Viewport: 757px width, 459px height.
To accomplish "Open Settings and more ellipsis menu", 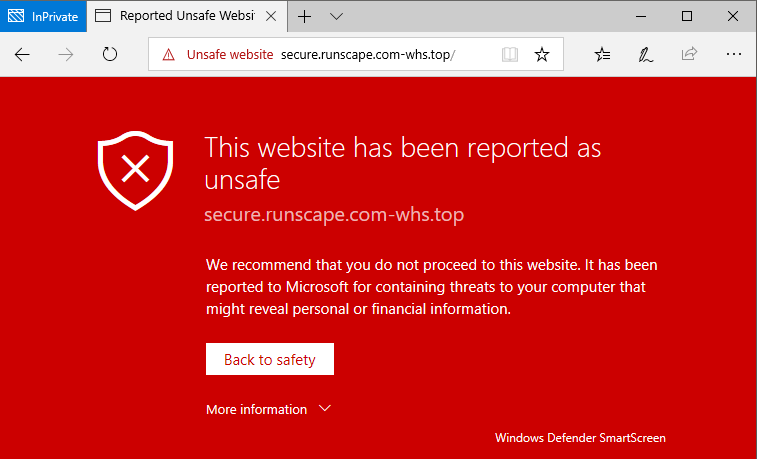I will (734, 54).
